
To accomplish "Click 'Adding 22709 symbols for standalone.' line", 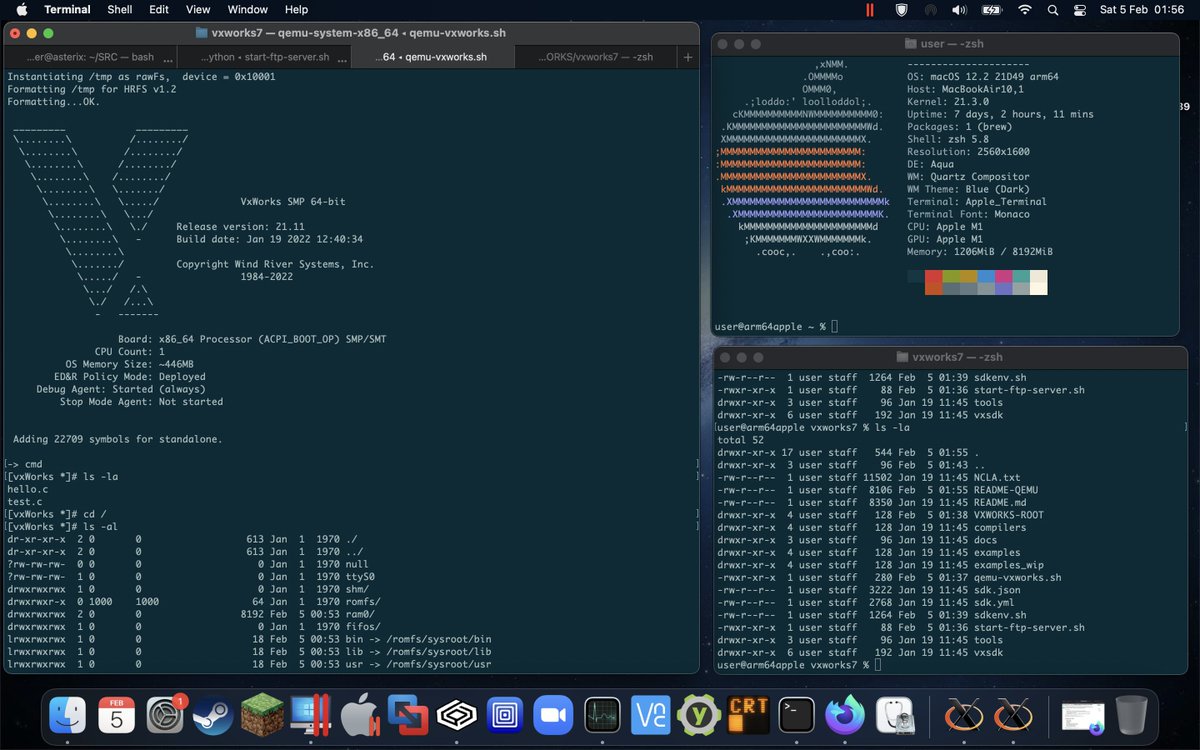I will point(118,439).
